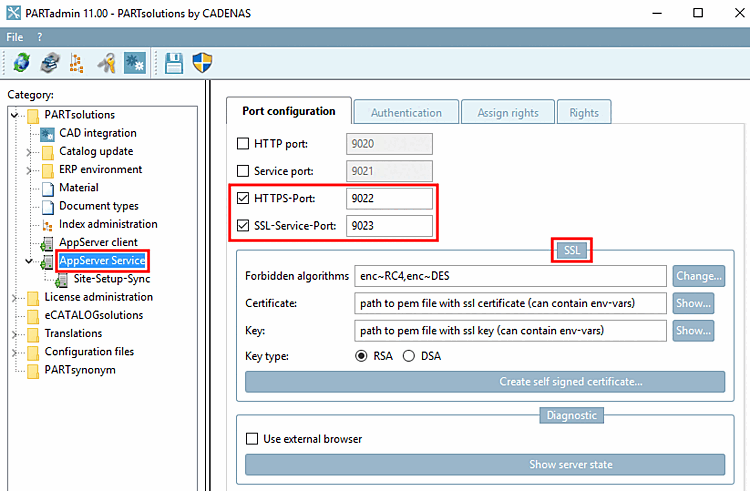Select PARTsynonym tree label
Image resolution: width=750 pixels, height=491 pixels.
tap(80, 370)
